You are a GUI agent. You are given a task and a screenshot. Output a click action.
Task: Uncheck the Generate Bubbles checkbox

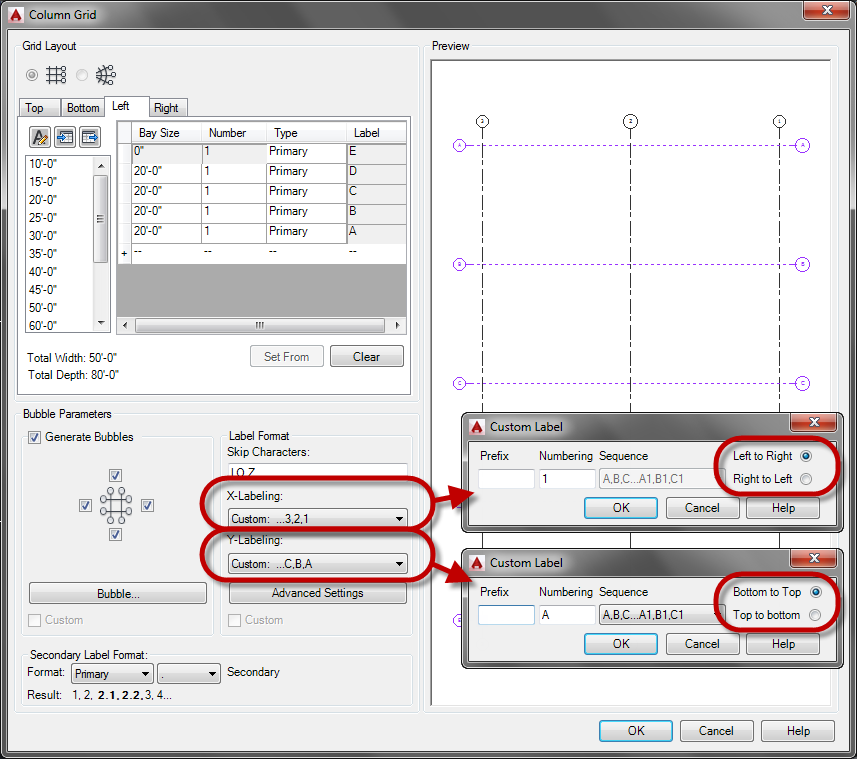pos(34,437)
